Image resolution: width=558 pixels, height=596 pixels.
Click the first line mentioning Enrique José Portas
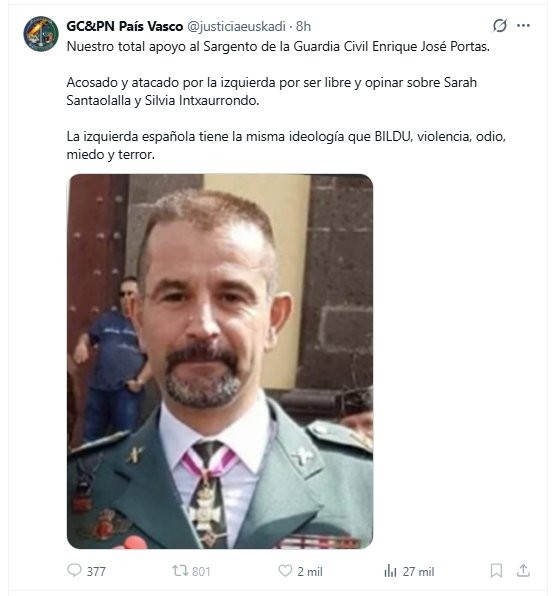(x=278, y=46)
